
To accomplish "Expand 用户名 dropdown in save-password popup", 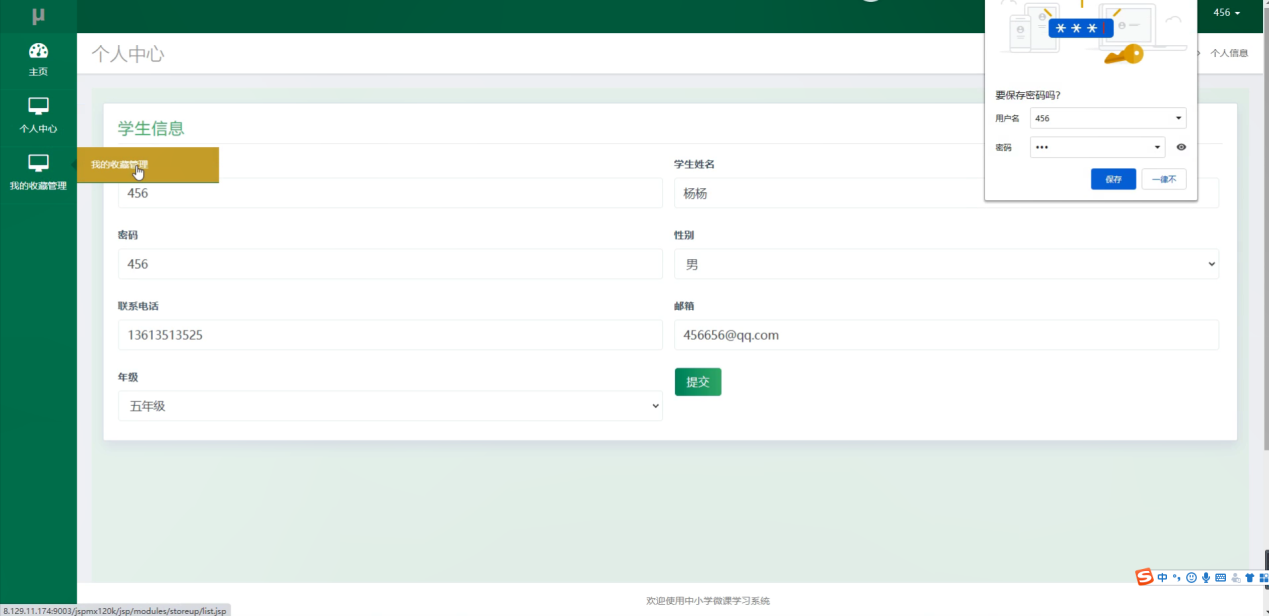I will [1179, 118].
